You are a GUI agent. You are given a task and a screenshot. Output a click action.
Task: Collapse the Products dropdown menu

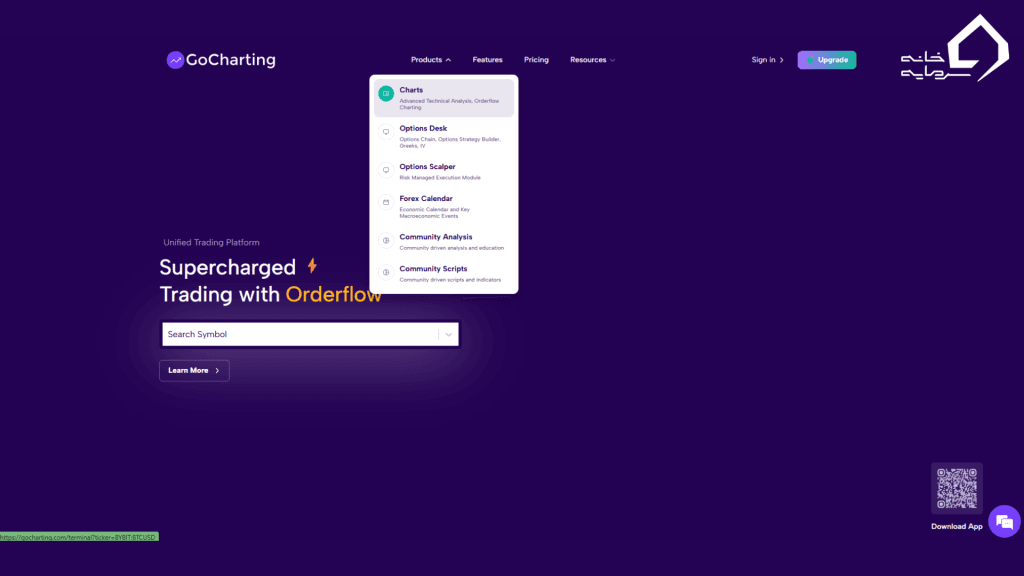pyautogui.click(x=431, y=60)
